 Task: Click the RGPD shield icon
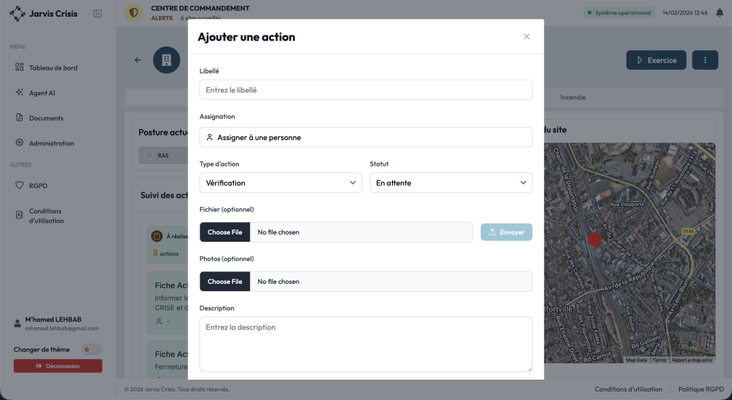19,185
